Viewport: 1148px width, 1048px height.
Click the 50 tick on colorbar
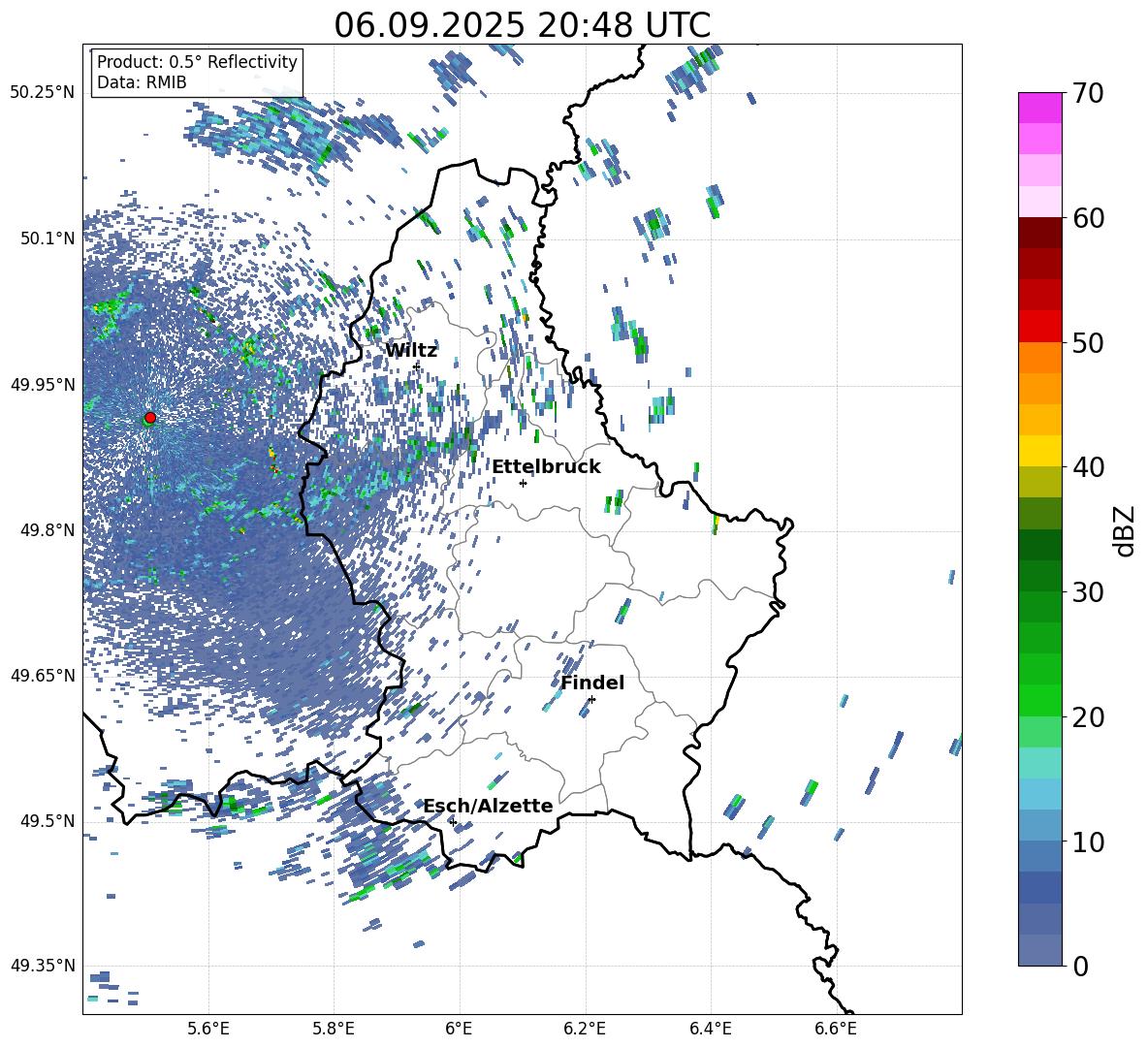coord(1088,342)
